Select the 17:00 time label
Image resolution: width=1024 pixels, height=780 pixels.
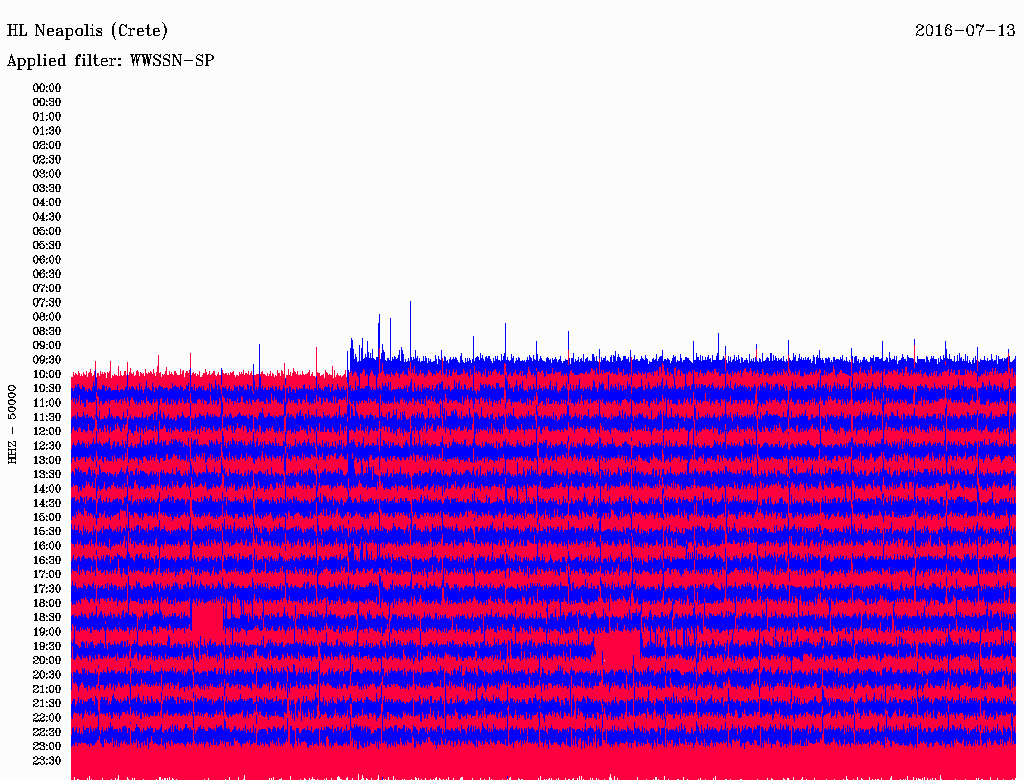tap(47, 574)
